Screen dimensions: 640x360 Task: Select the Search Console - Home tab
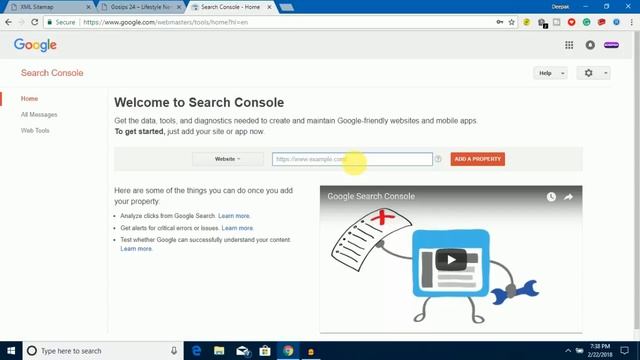click(x=230, y=7)
